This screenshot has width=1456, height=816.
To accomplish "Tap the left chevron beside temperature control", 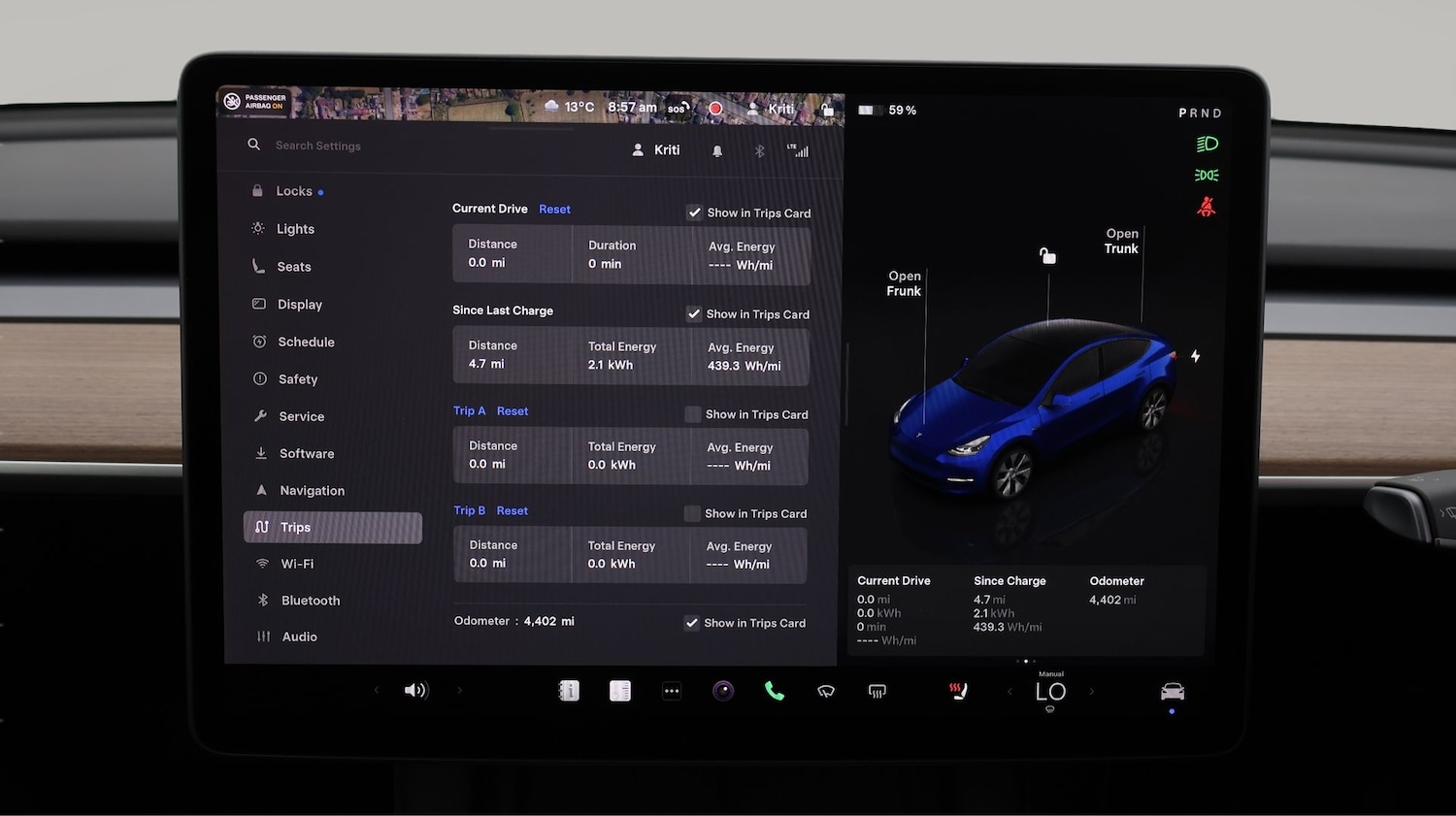I will coord(1009,692).
